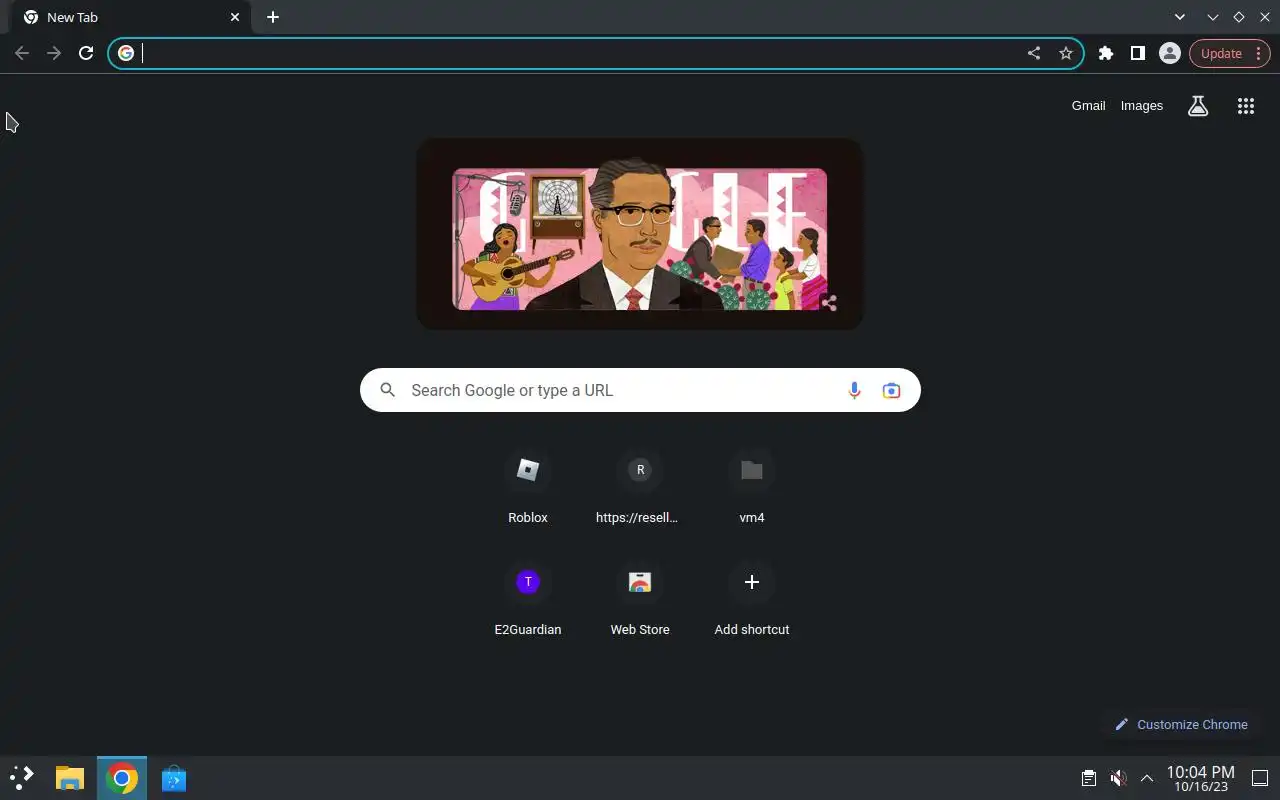Open the E2Guardian shortcut
The height and width of the screenshot is (800, 1280).
(528, 599)
